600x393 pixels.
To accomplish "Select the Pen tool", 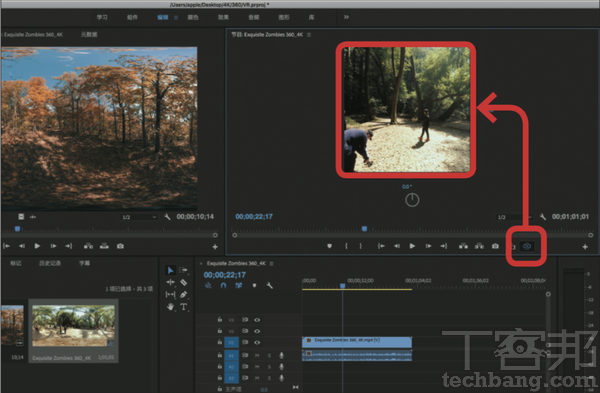I will pyautogui.click(x=183, y=295).
